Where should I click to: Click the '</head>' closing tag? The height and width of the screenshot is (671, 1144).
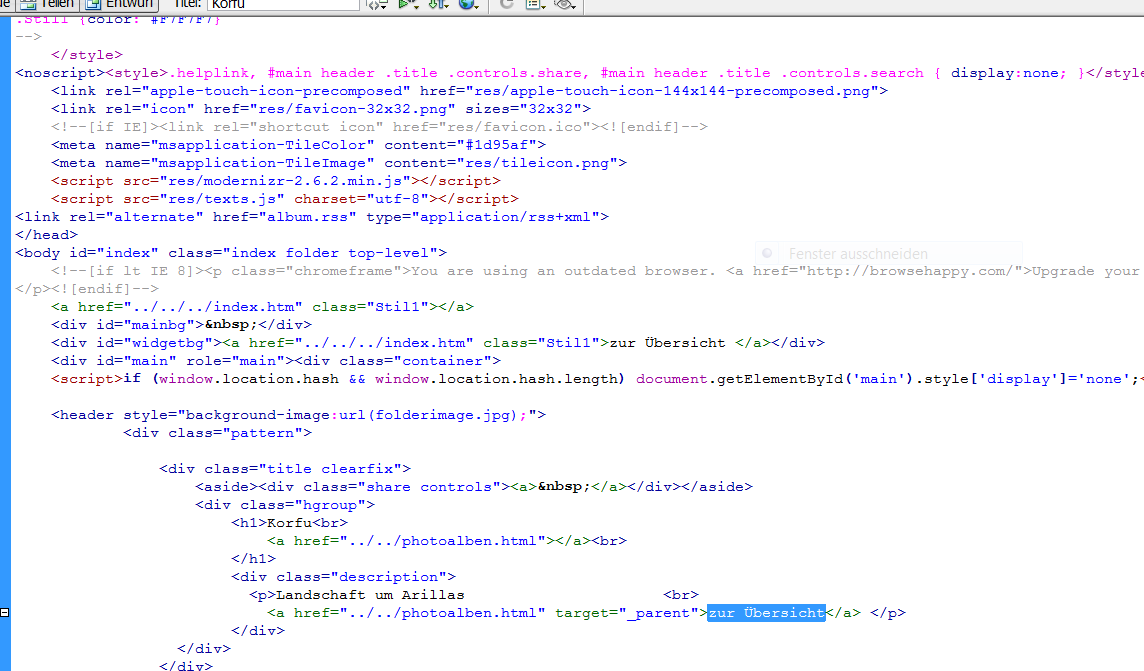coord(47,235)
